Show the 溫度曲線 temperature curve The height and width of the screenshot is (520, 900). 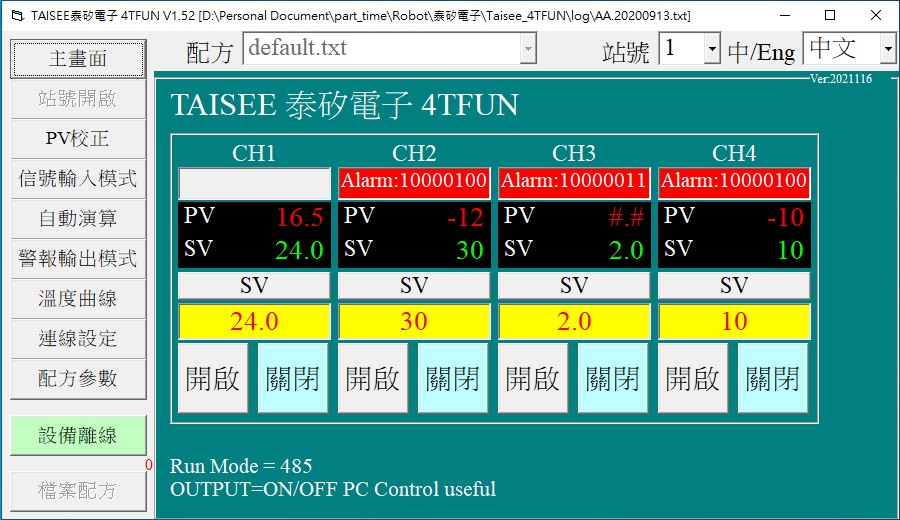(x=77, y=299)
